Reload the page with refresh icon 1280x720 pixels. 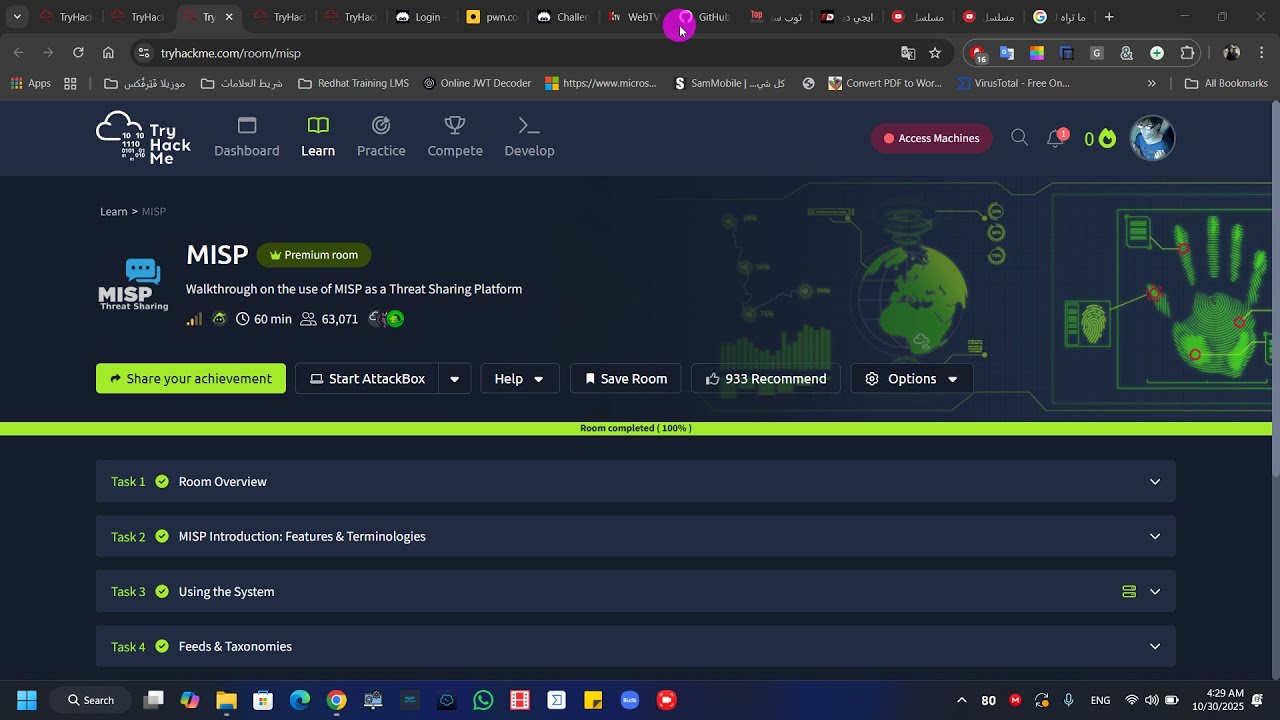point(78,53)
